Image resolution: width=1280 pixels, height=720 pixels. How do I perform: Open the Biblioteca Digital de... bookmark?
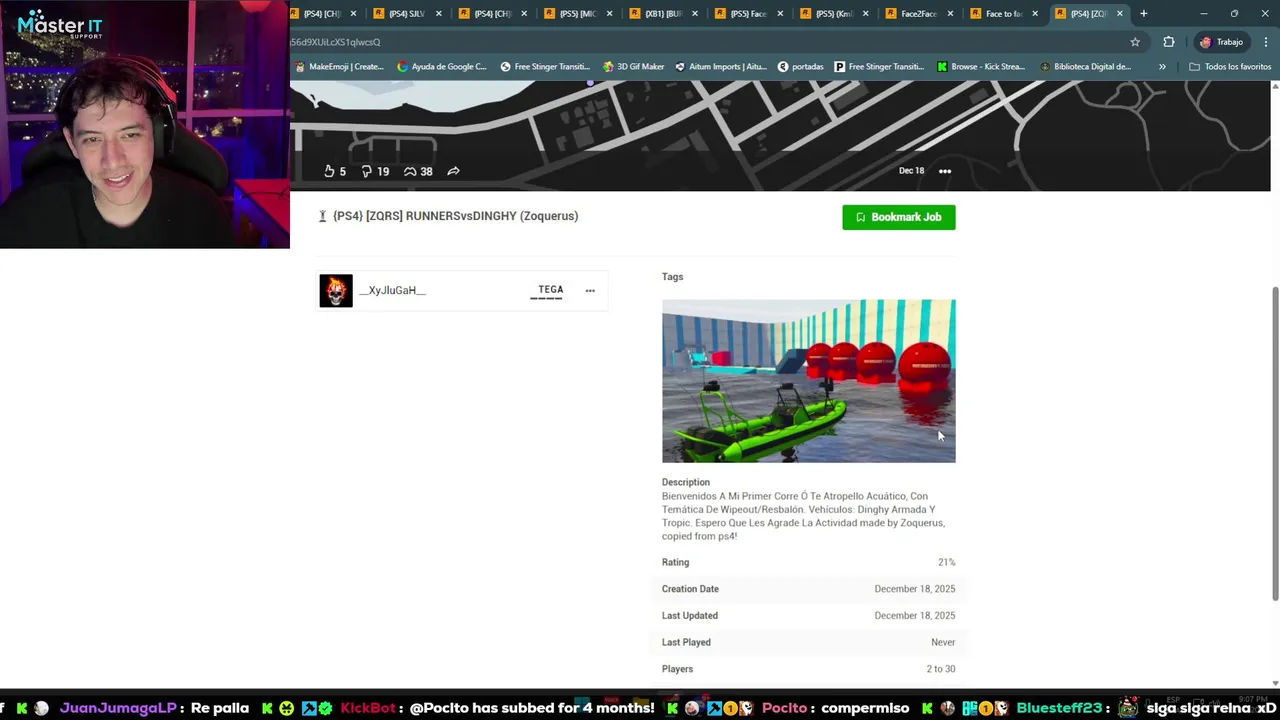coord(1085,67)
